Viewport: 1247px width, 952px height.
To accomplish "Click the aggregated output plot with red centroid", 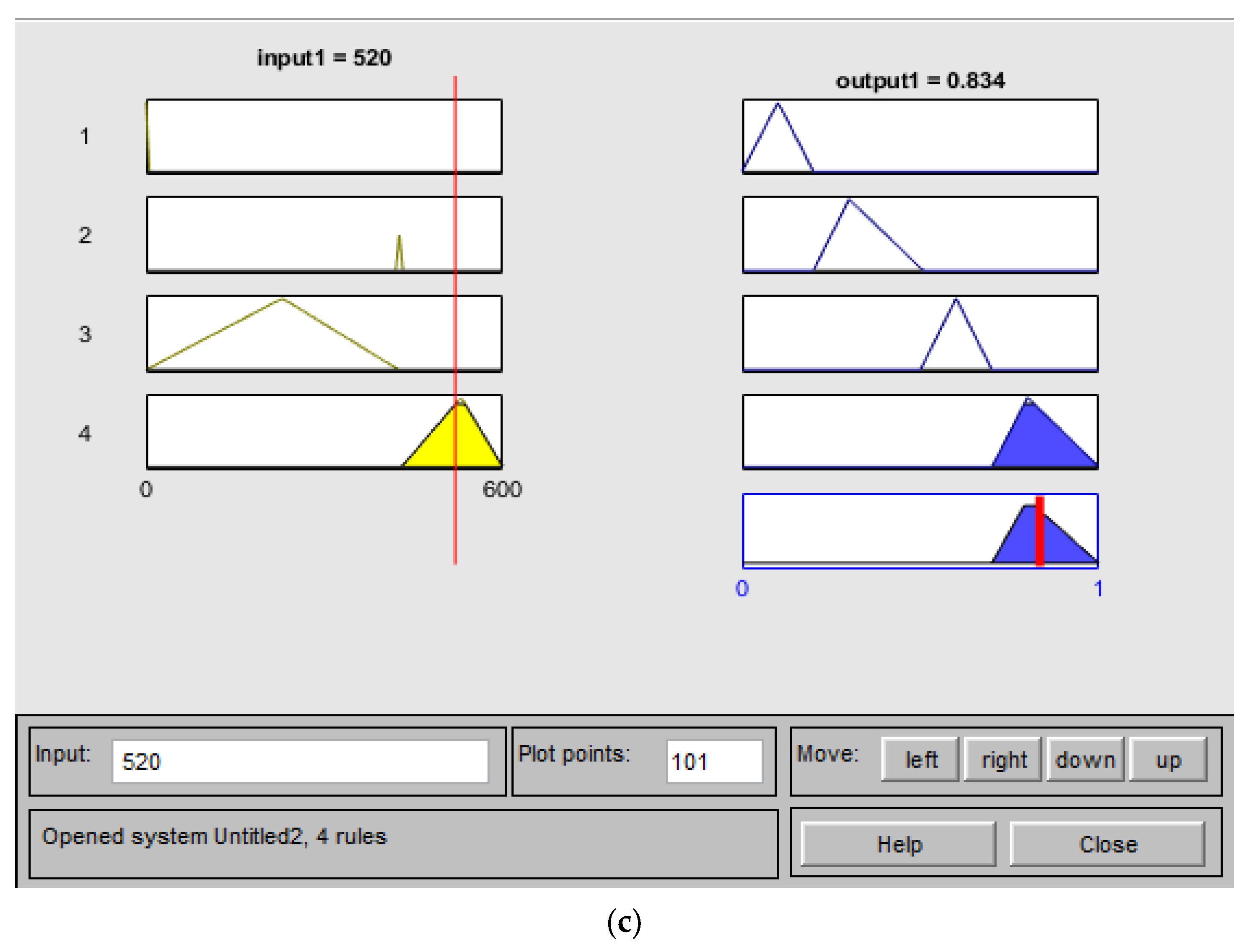I will (919, 530).
